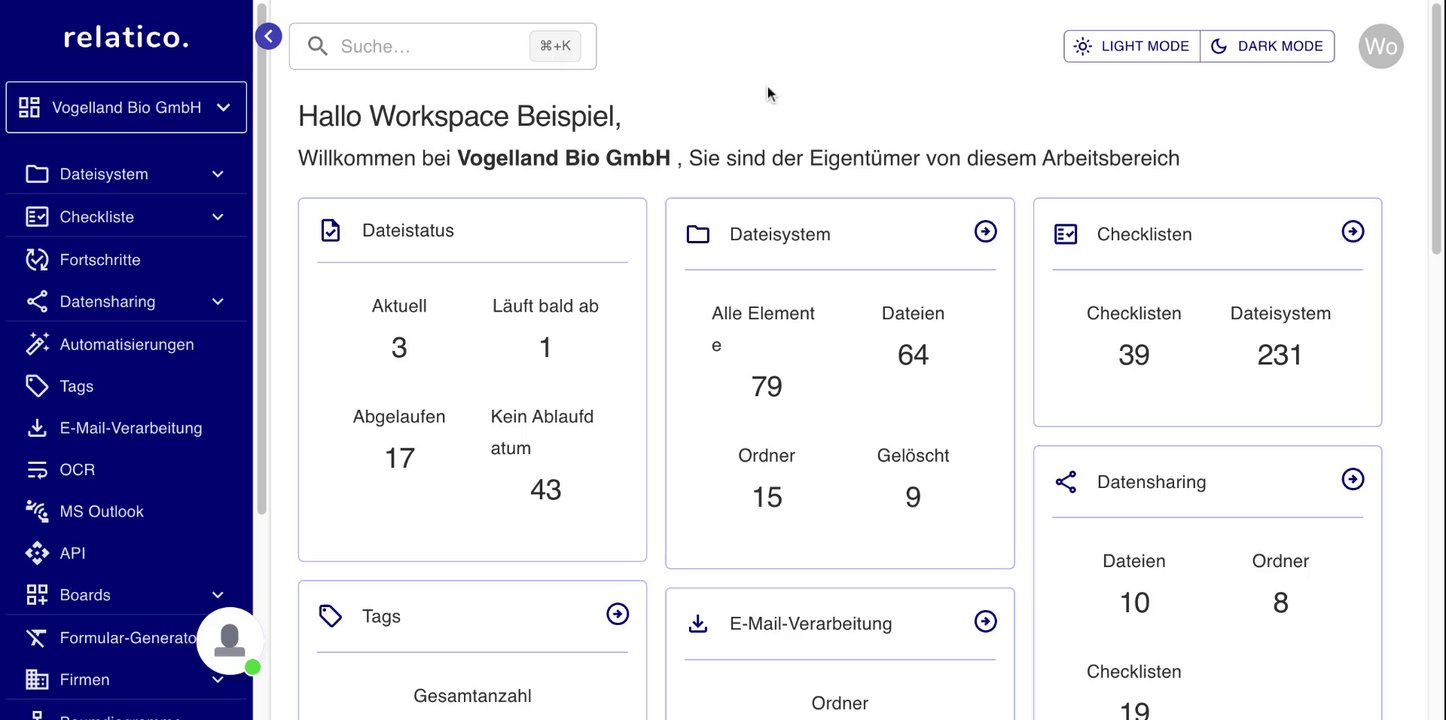
Task: Go to the OCR sidebar item
Action: (x=77, y=469)
